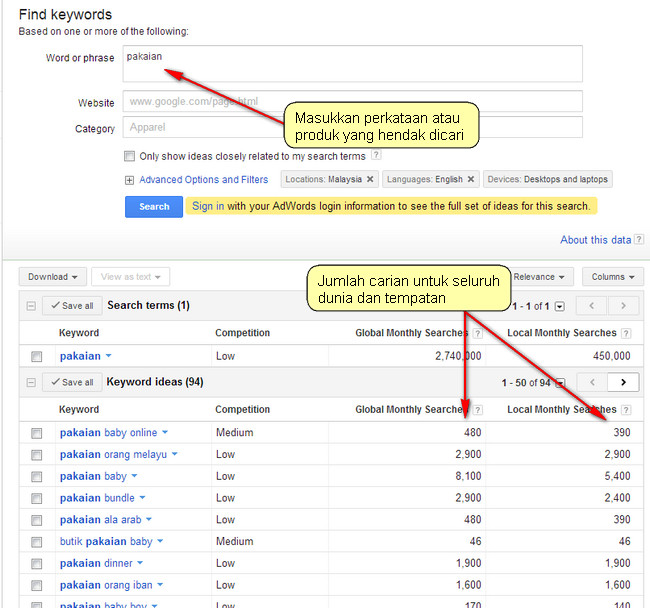
Task: Go to next page of keyword ideas
Action: point(623,382)
